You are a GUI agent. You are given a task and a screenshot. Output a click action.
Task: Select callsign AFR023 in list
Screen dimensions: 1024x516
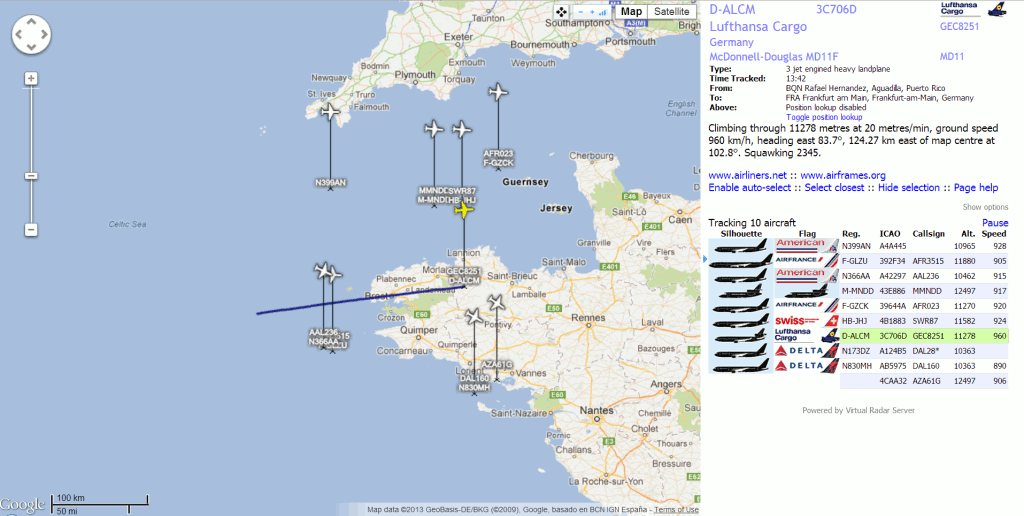coord(926,306)
